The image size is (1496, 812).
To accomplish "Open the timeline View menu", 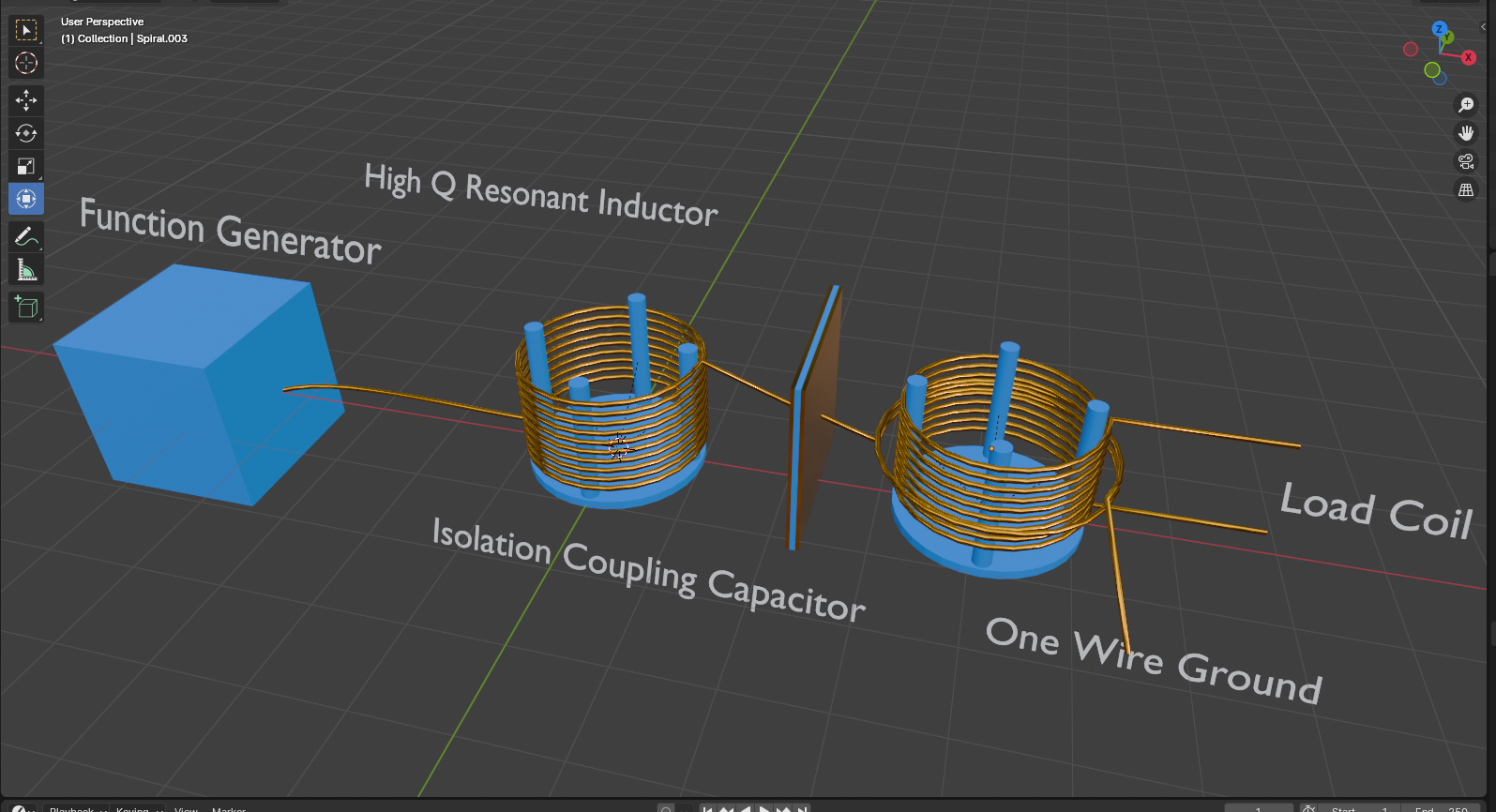I will (x=186, y=808).
